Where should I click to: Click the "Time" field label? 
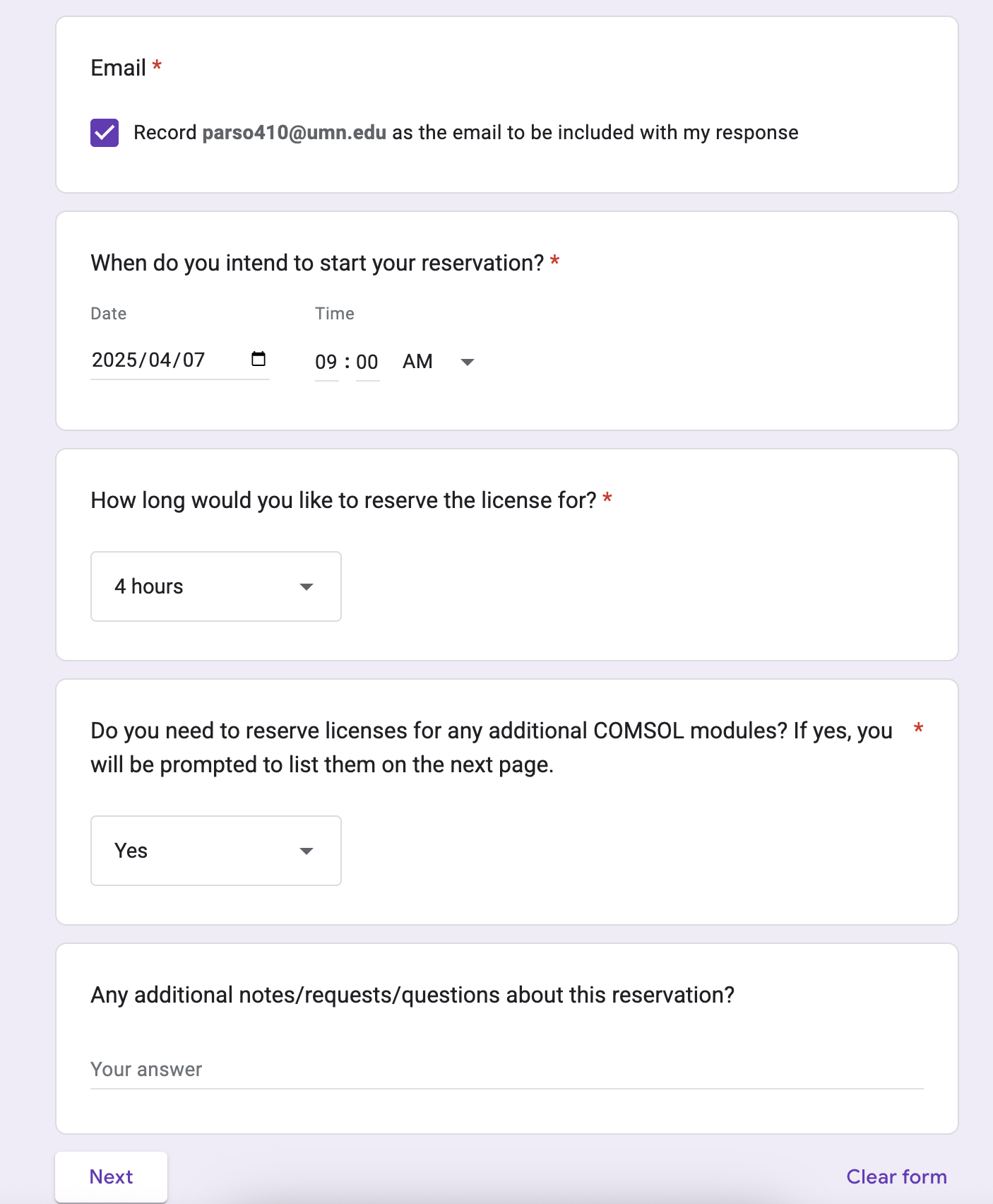click(335, 314)
